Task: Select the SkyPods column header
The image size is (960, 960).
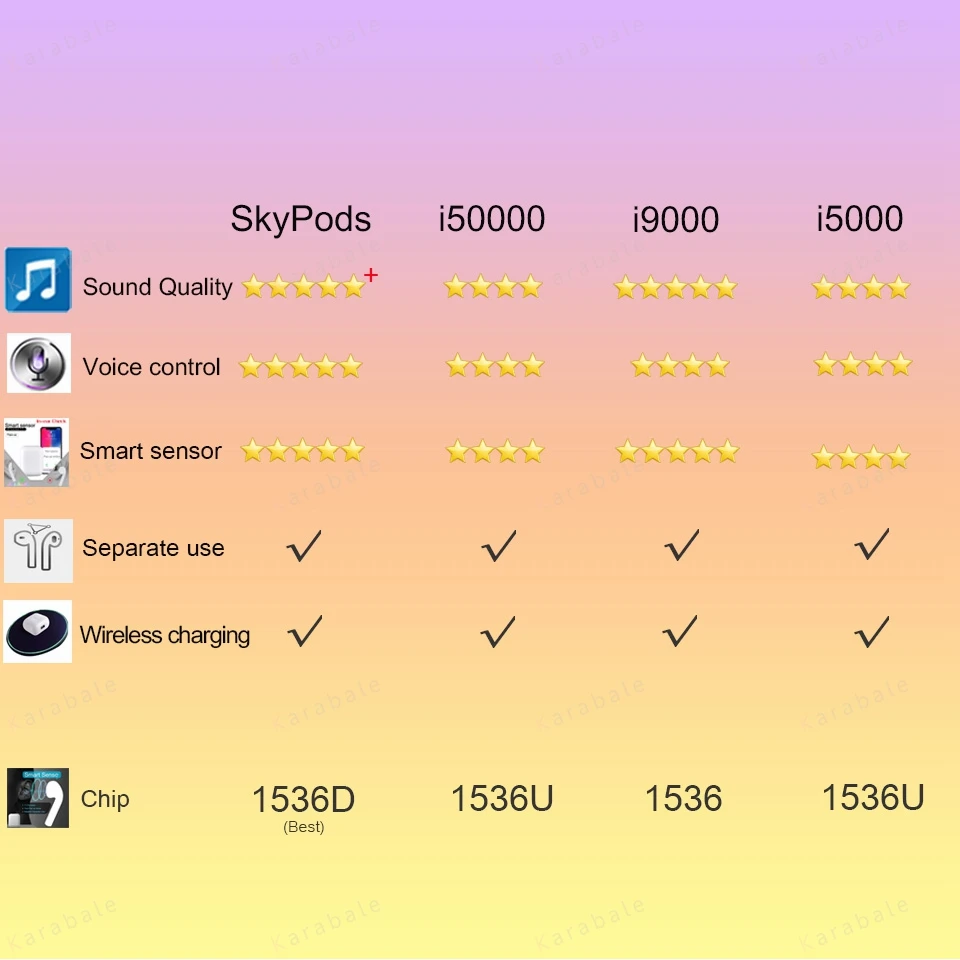Action: [301, 219]
